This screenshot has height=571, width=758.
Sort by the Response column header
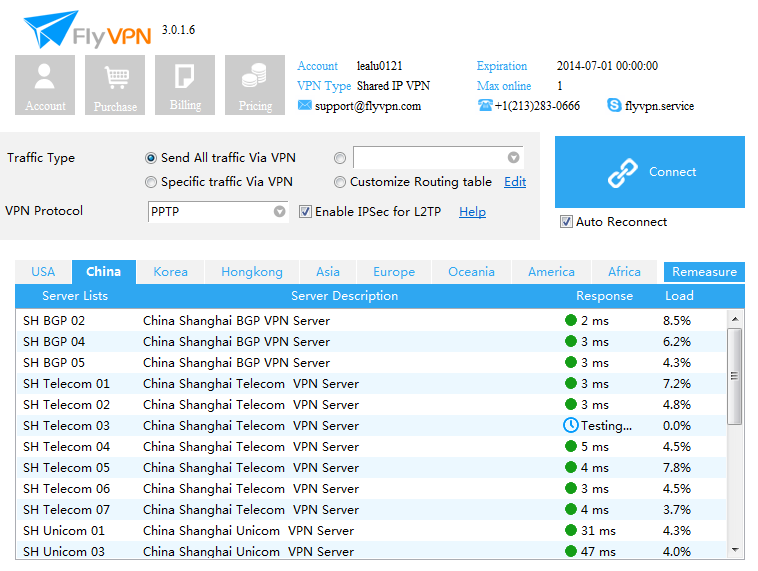(604, 296)
